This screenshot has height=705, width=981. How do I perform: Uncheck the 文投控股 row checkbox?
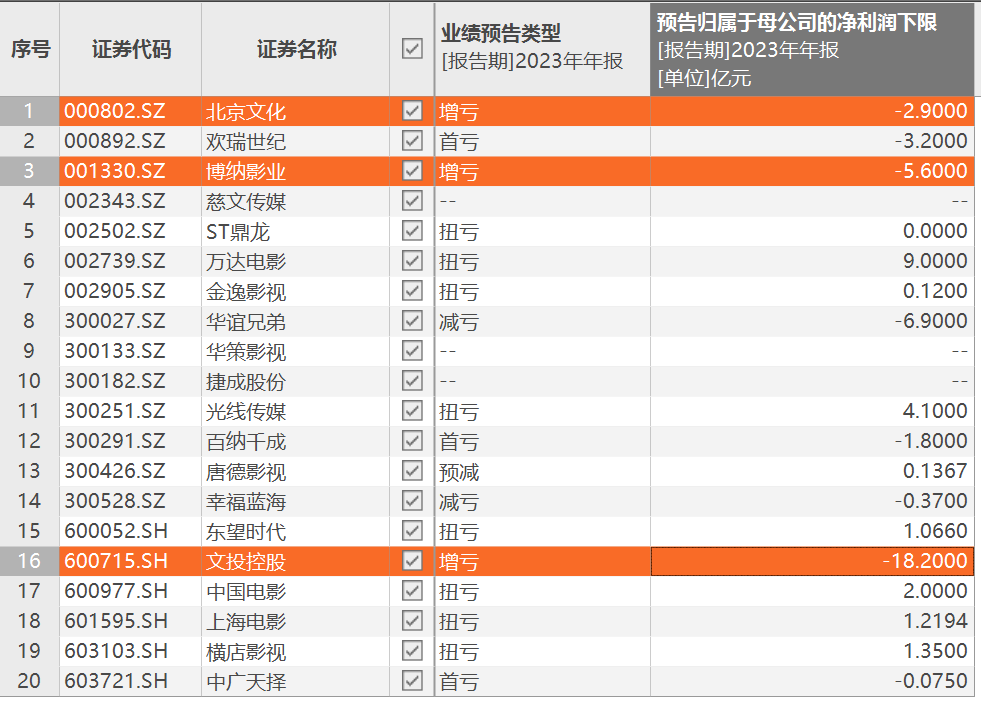coord(412,561)
